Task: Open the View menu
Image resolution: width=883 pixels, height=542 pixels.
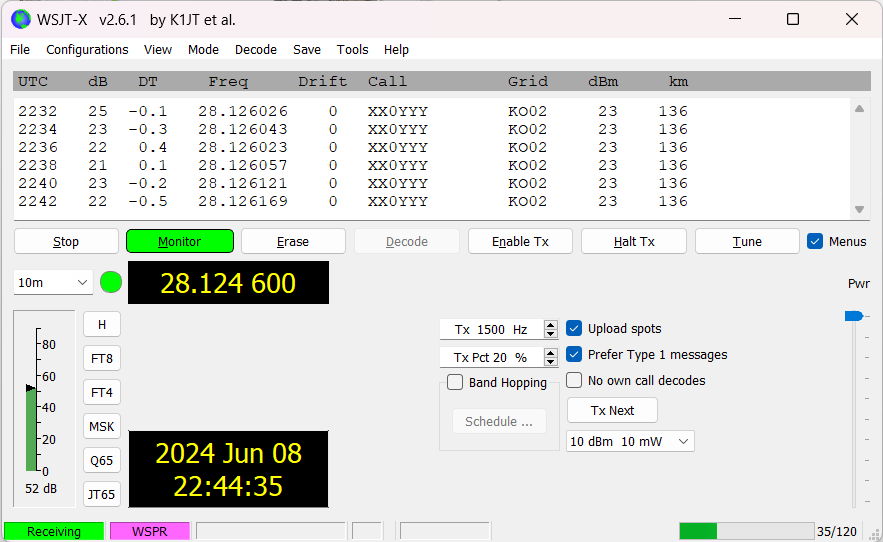Action: (x=158, y=50)
